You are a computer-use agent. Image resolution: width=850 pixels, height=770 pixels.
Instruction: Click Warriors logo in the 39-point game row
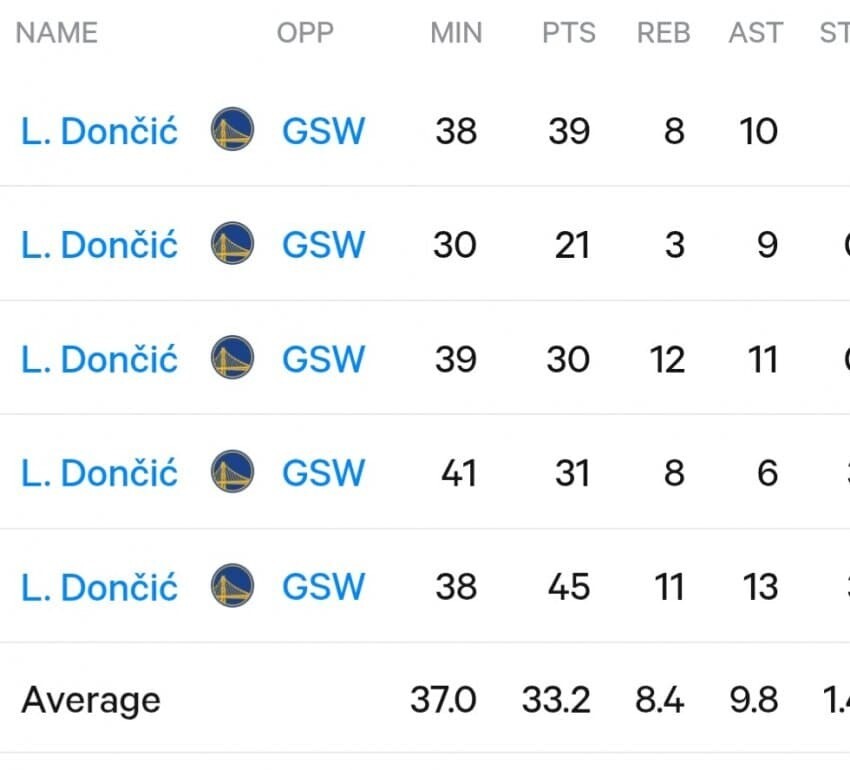(x=233, y=130)
